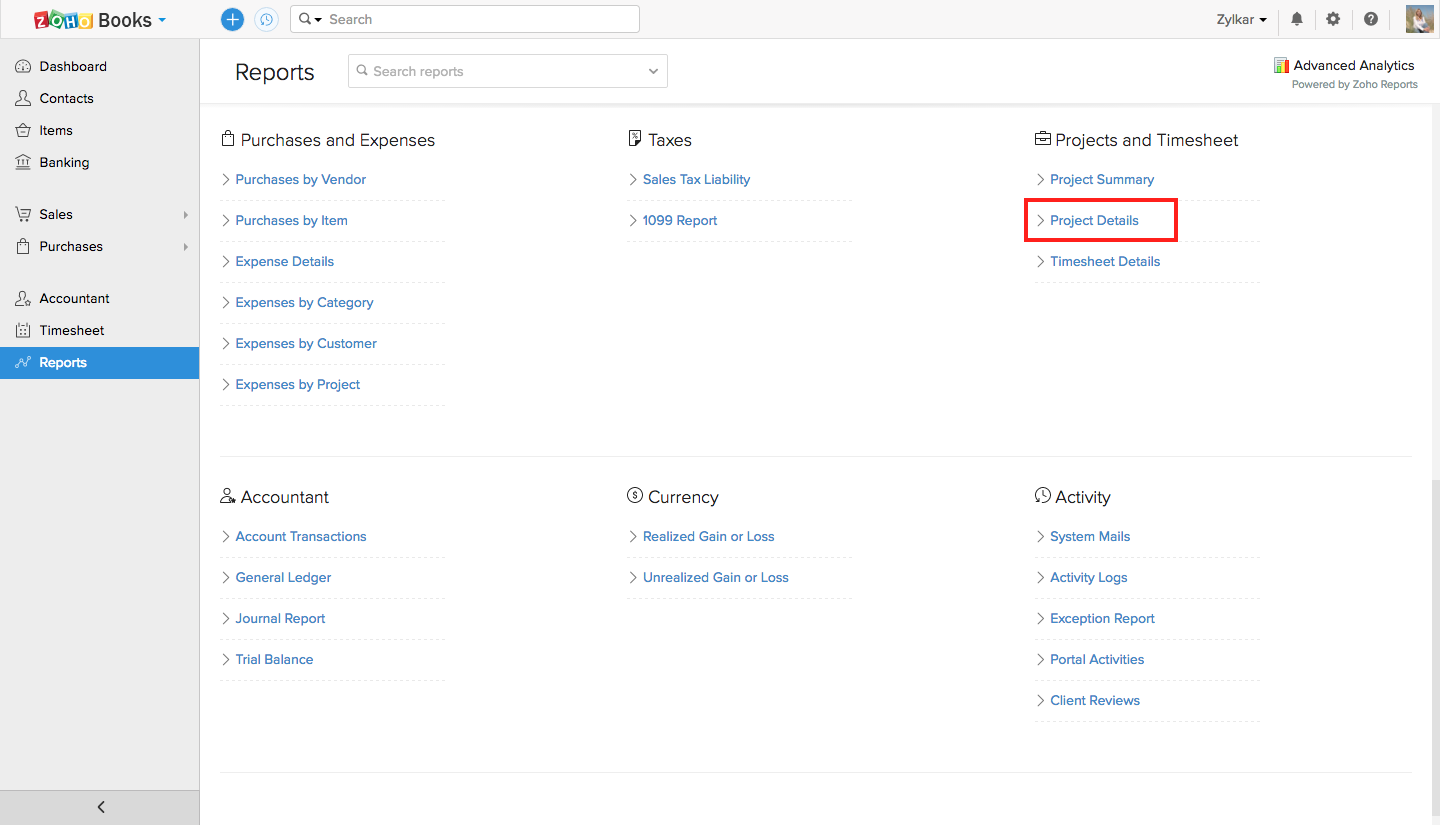Go to Dashboard in the sidebar
This screenshot has height=825, width=1440.
click(x=72, y=66)
